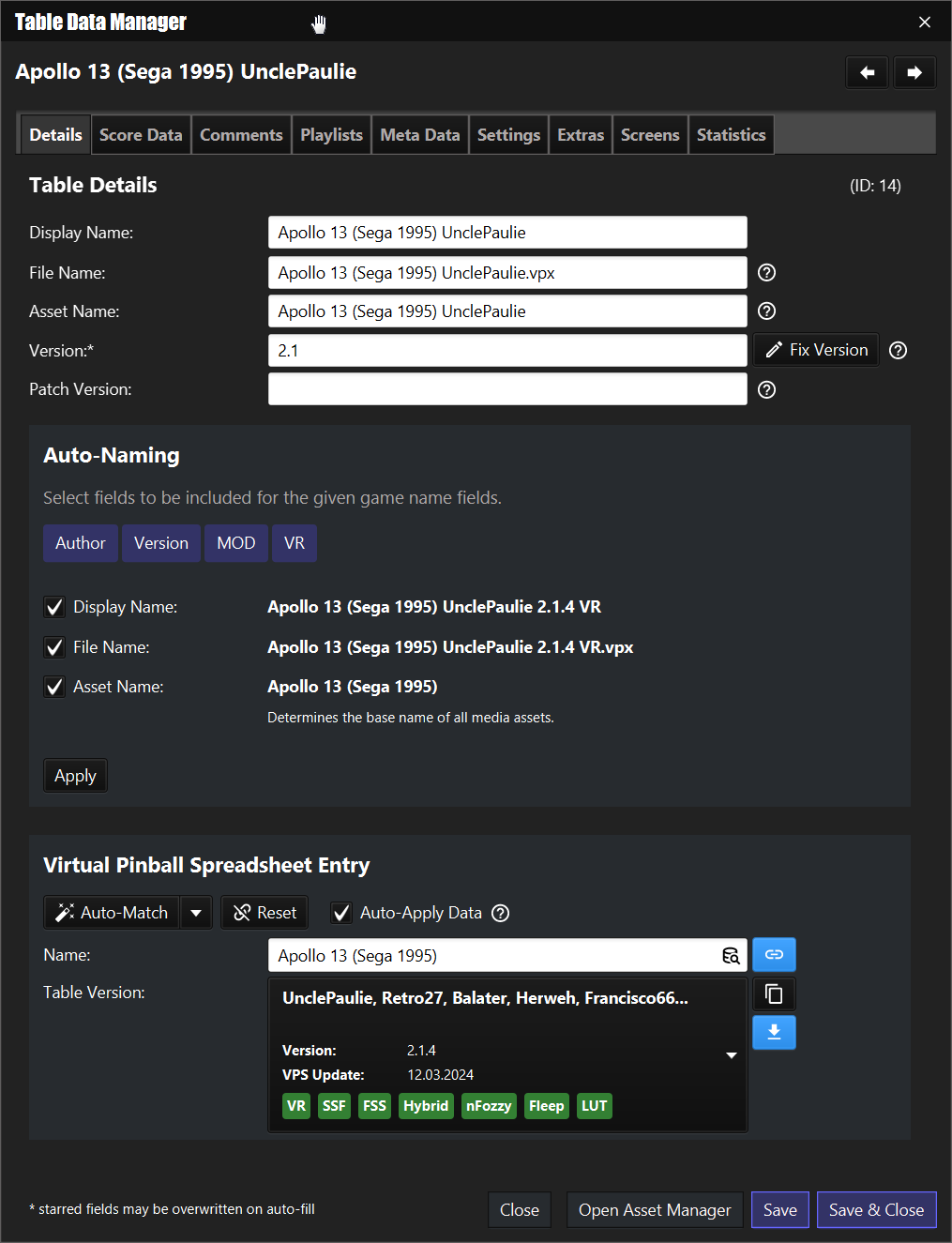Switch to the Score Data tab
The image size is (952, 1243).
141,135
